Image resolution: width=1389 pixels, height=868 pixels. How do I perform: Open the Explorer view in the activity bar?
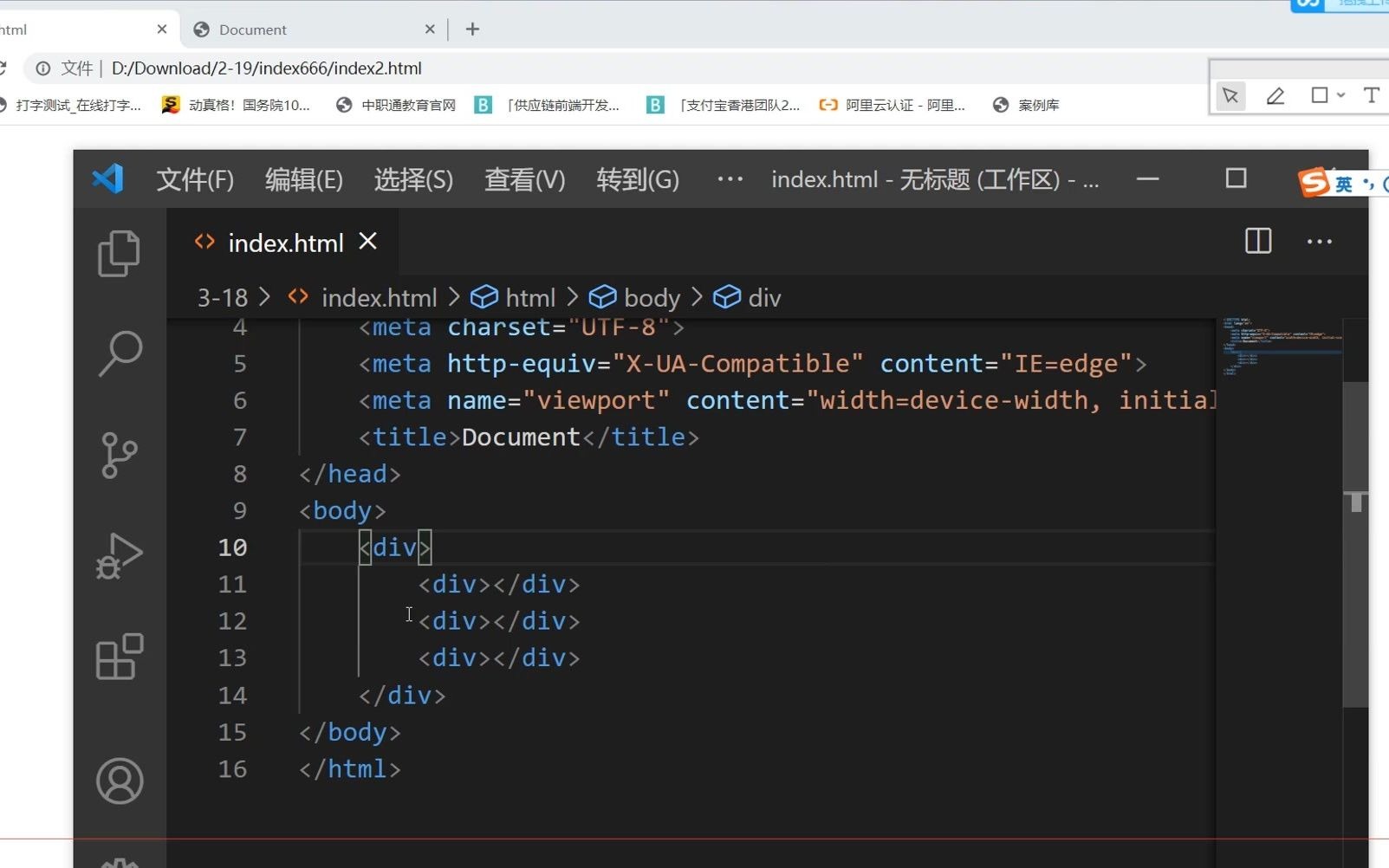click(x=120, y=253)
